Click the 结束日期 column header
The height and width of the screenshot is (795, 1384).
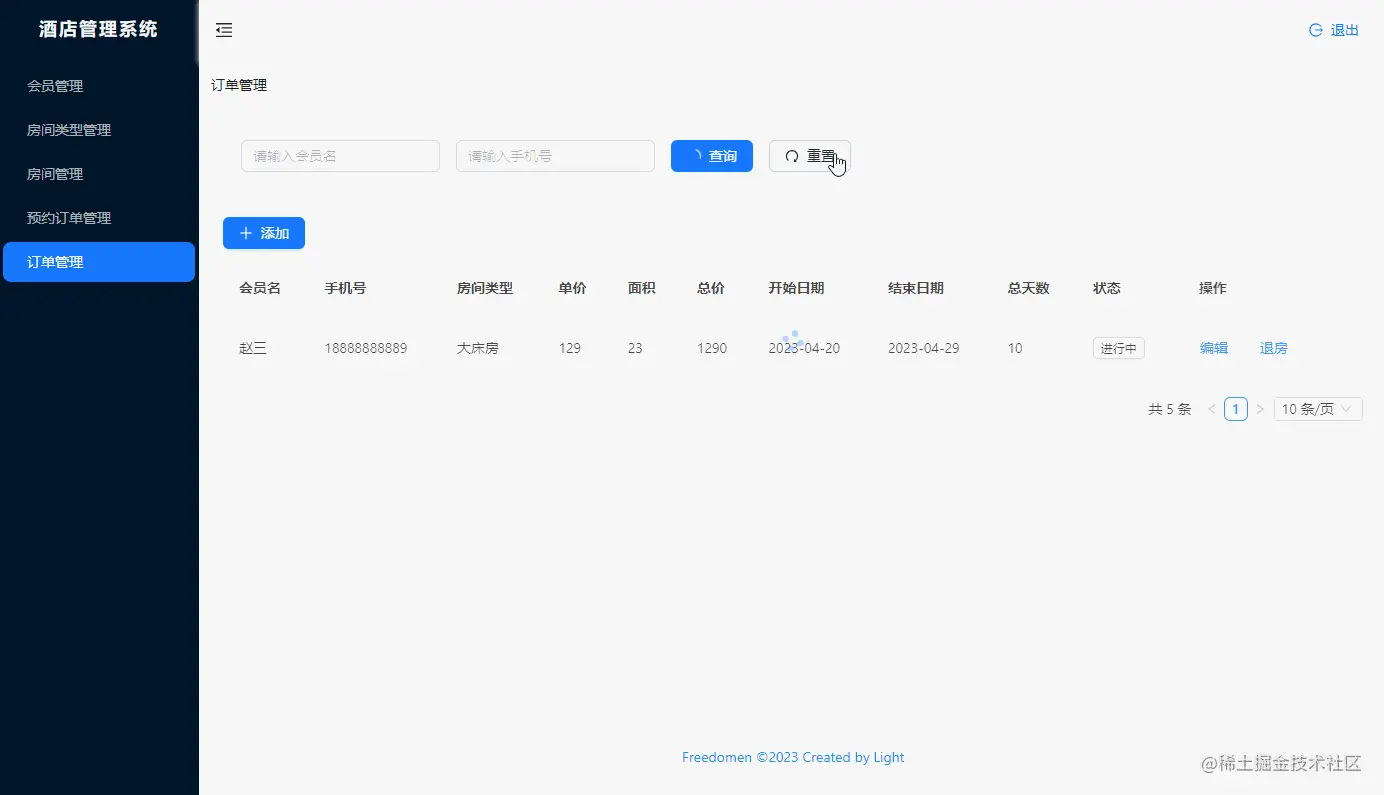(x=916, y=288)
